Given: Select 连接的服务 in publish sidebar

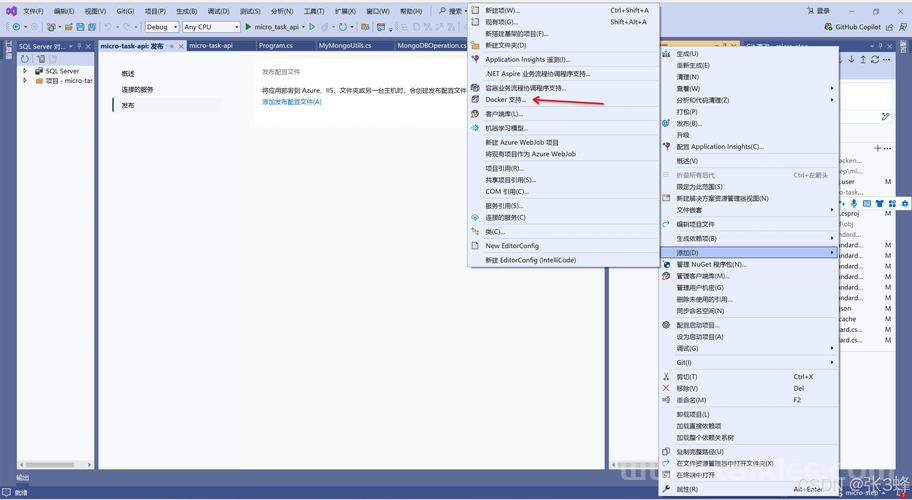Looking at the screenshot, I should click(137, 90).
